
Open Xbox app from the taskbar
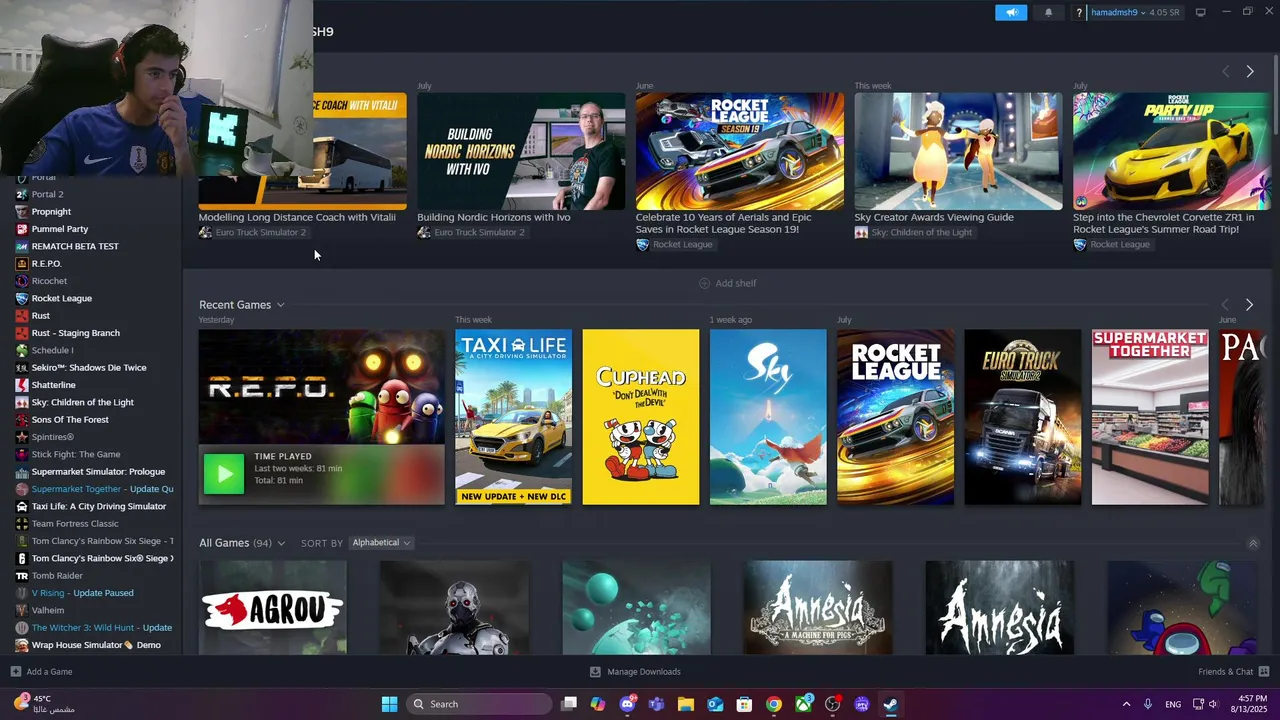click(803, 704)
